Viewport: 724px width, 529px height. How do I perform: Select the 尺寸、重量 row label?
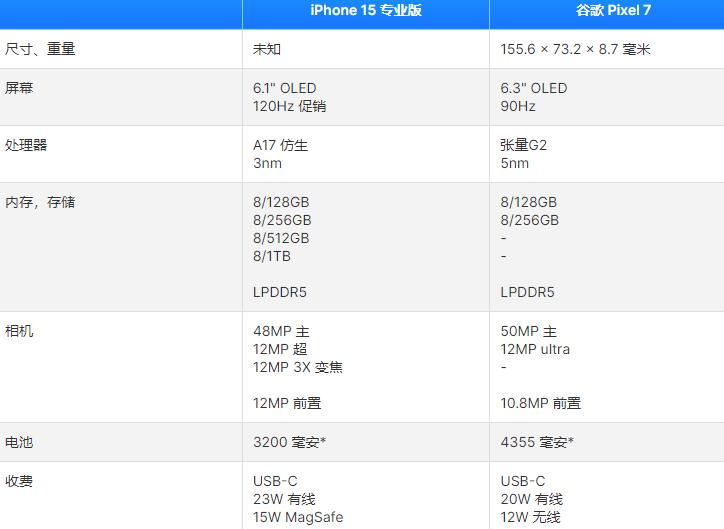pos(40,49)
